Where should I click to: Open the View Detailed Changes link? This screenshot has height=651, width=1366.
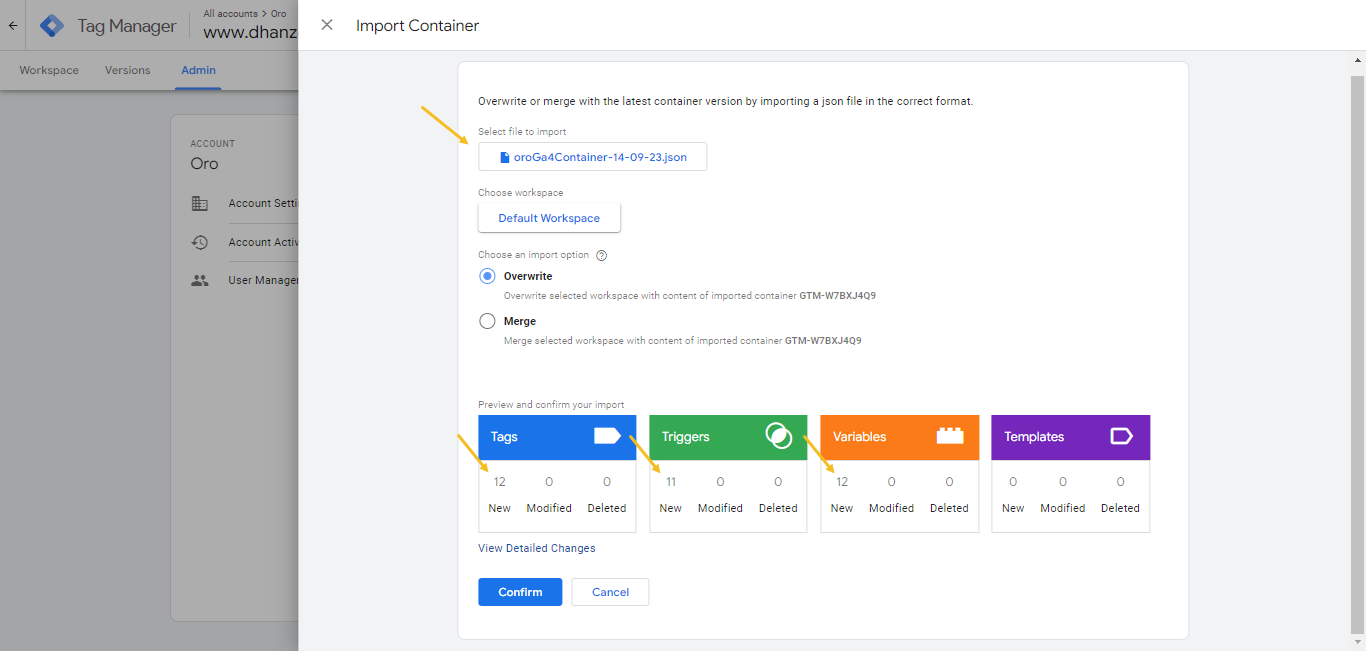point(536,548)
